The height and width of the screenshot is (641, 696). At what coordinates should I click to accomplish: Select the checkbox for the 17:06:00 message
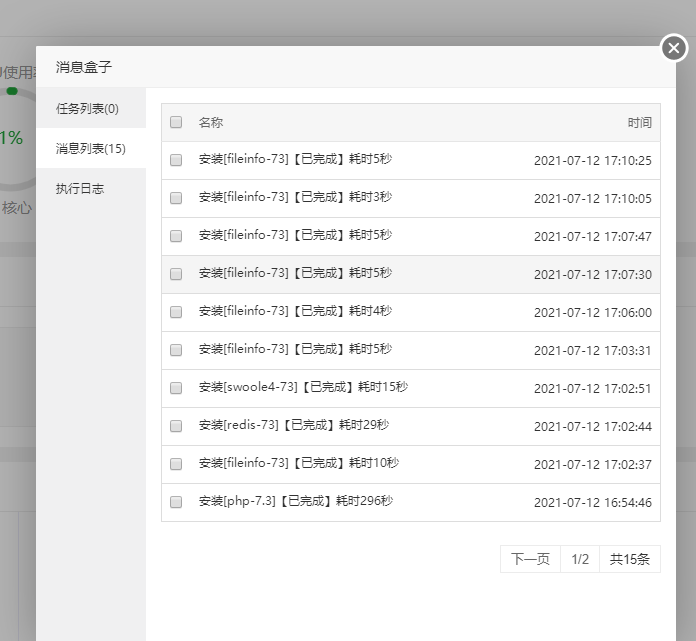point(176,312)
